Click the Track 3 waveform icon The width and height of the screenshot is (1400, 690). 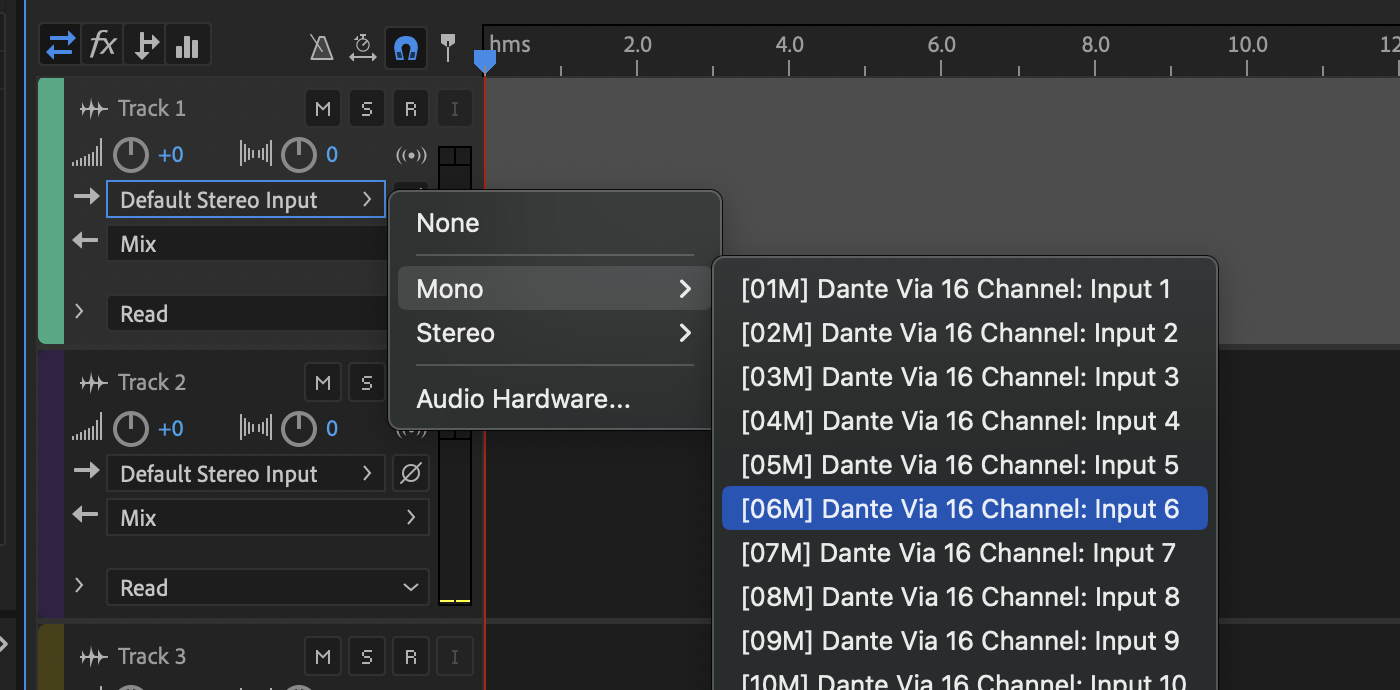click(93, 657)
